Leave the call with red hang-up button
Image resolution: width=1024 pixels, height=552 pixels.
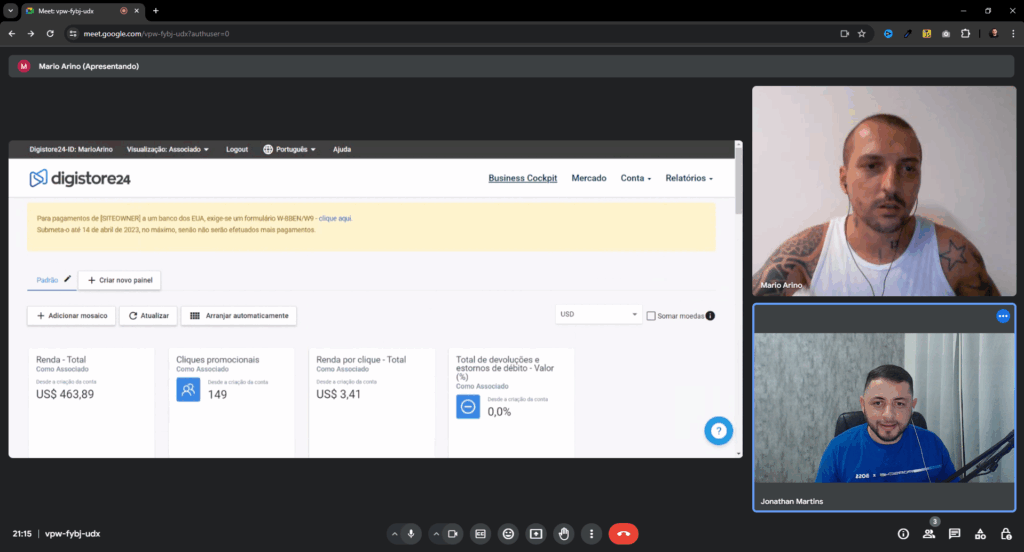[x=623, y=534]
